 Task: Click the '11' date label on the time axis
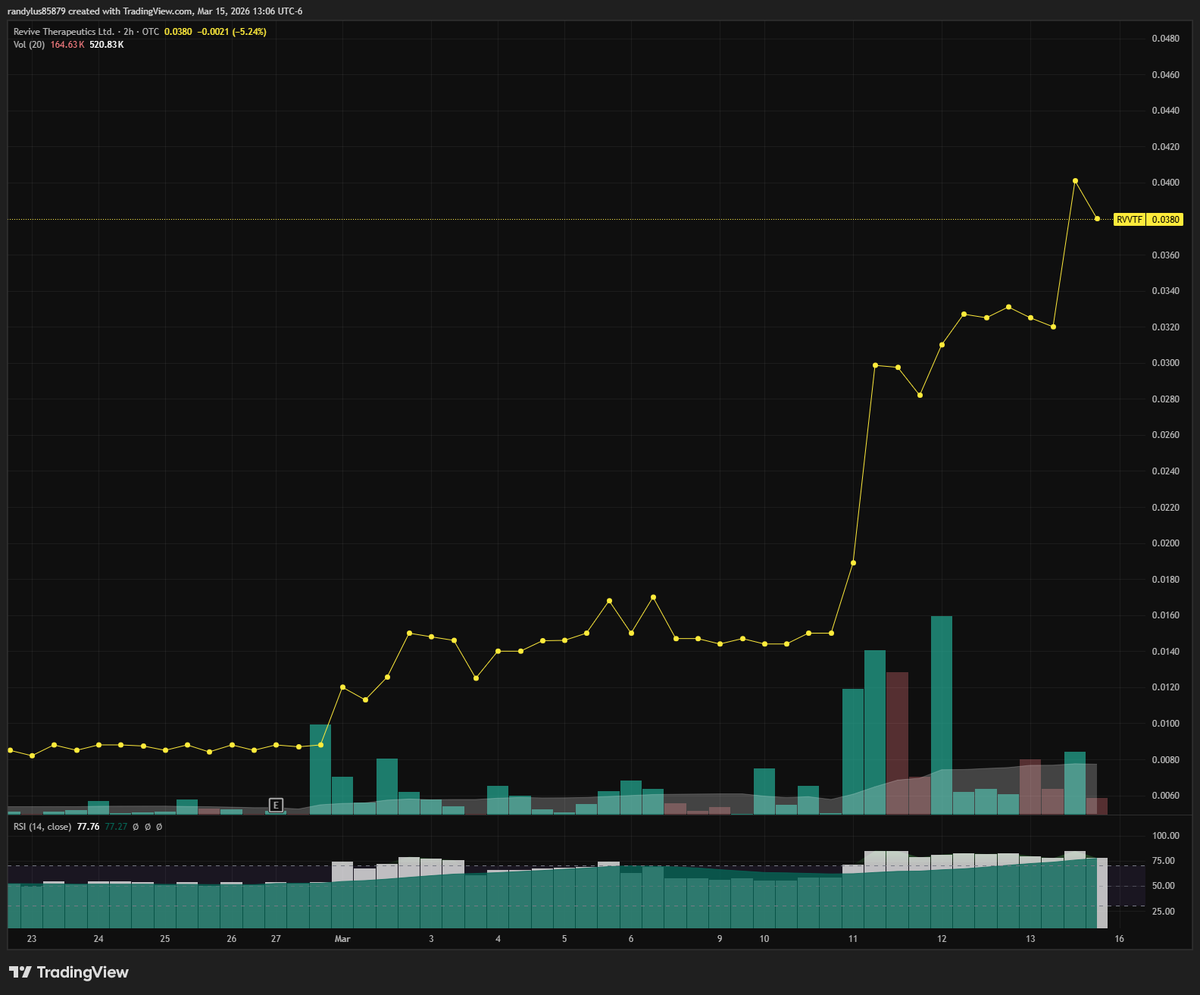coord(853,939)
